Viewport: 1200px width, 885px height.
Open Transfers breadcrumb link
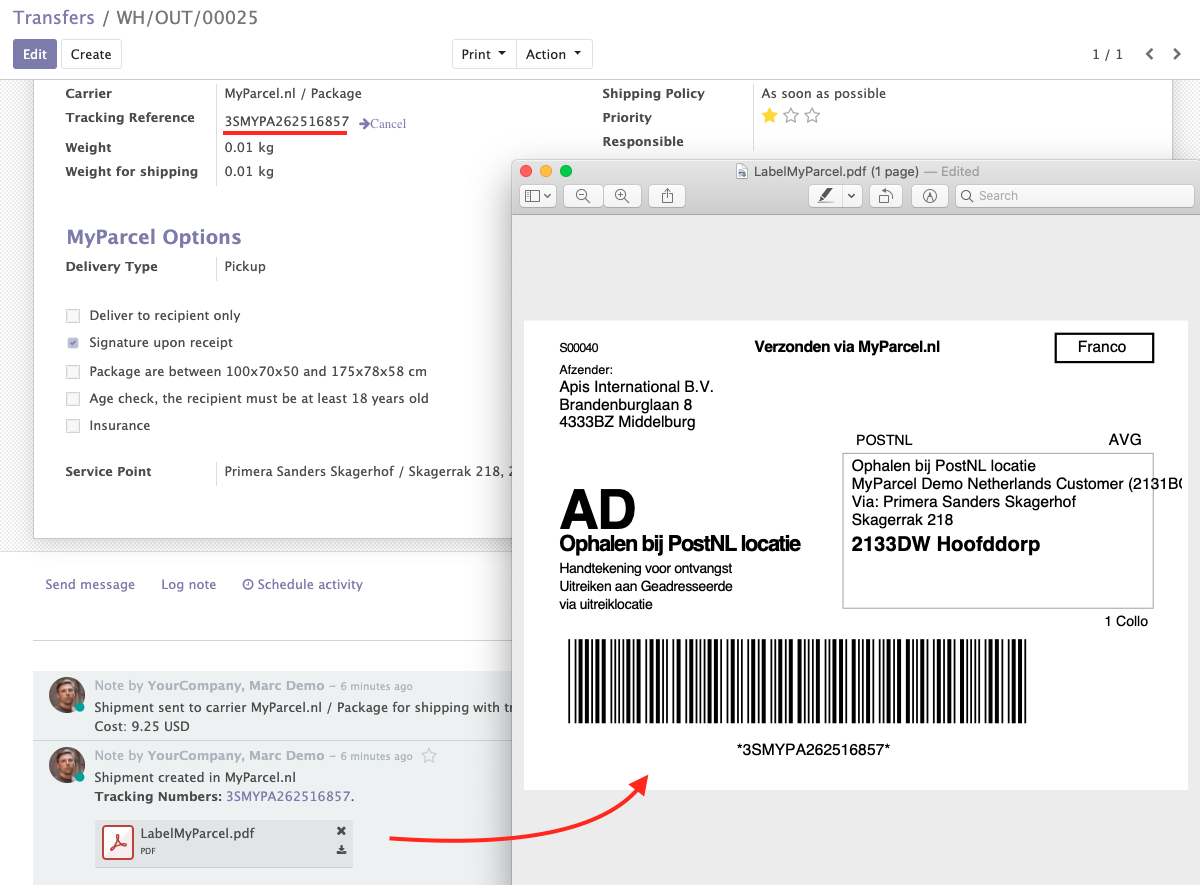54,17
